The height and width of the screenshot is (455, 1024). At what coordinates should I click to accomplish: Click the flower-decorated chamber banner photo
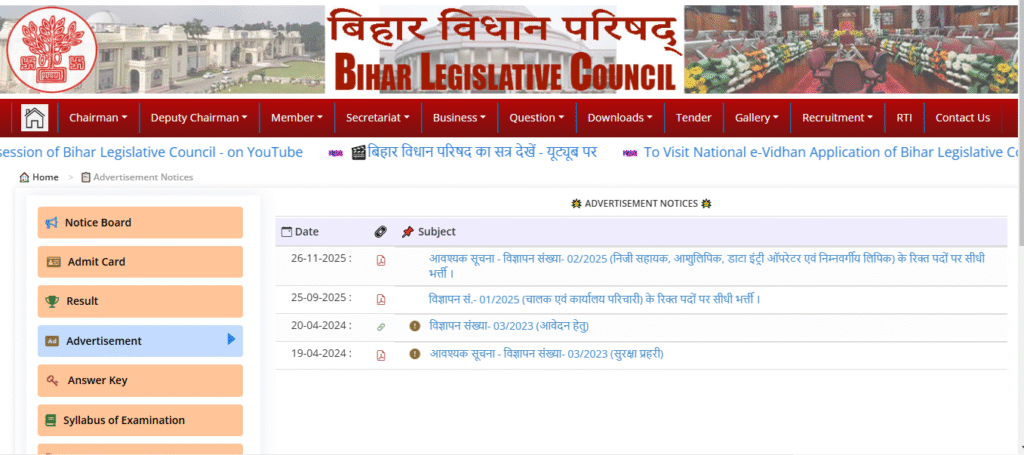[851, 50]
